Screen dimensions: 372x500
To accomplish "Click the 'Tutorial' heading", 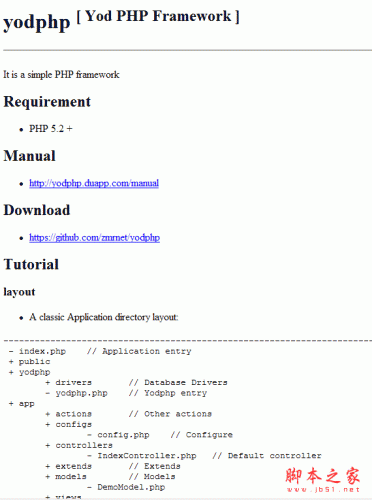I will (31, 264).
